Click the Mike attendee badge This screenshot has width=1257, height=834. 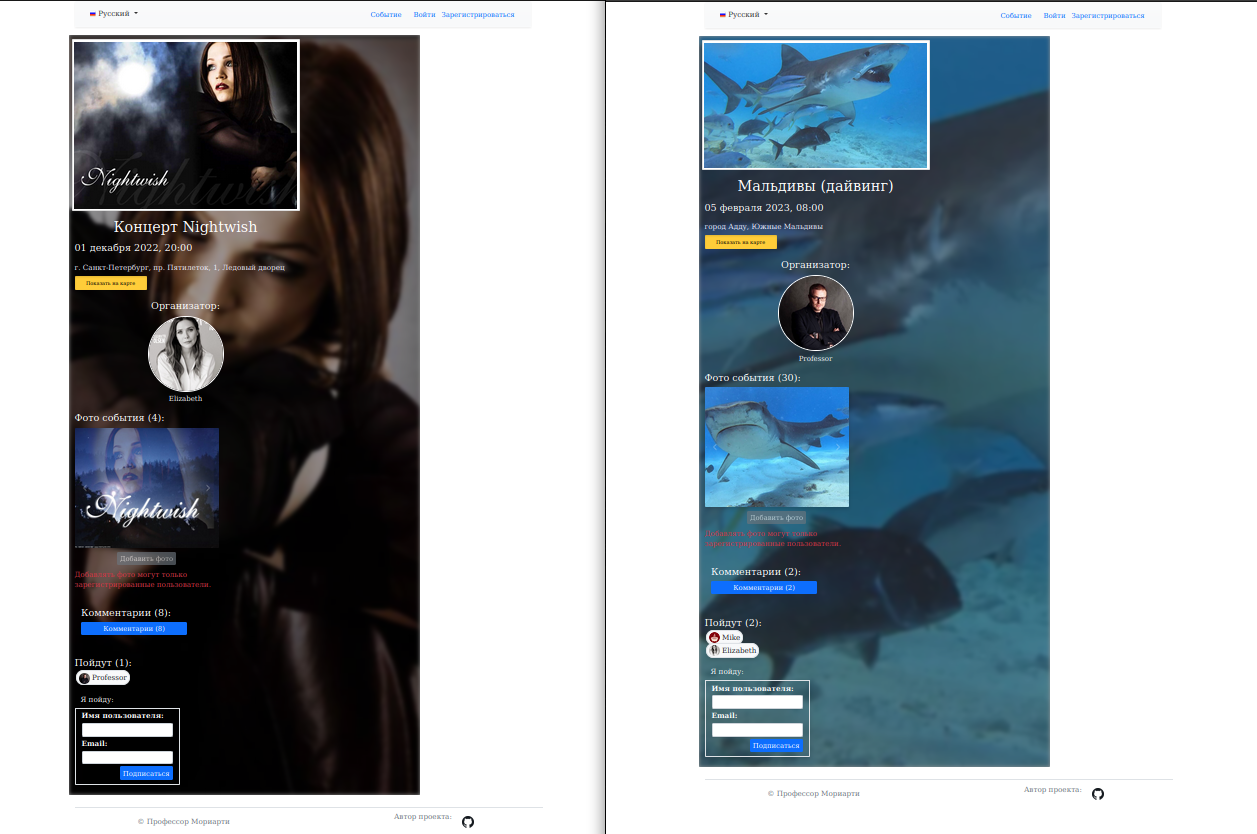point(724,637)
